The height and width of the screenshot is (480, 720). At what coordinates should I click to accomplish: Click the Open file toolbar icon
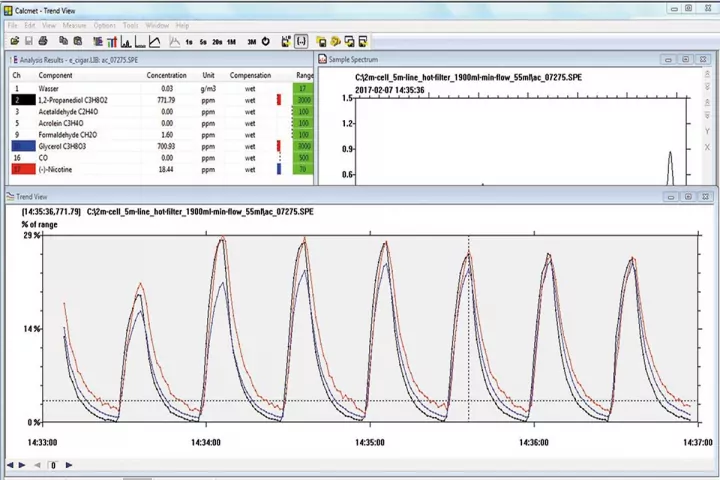click(x=16, y=42)
